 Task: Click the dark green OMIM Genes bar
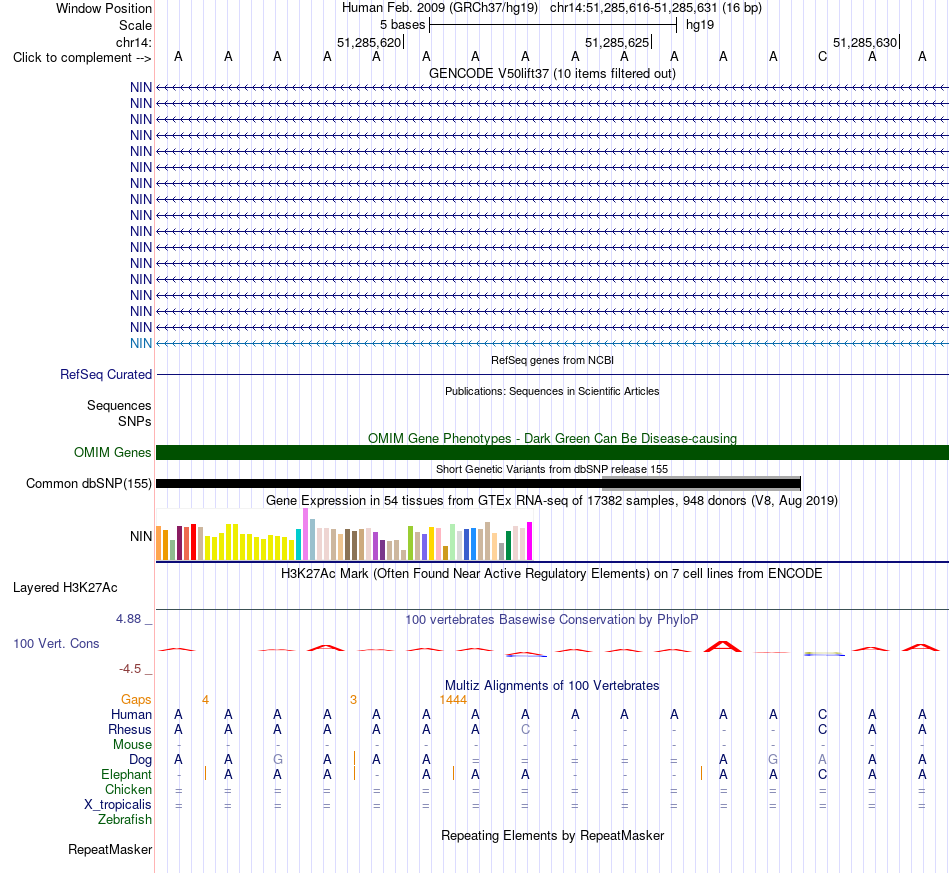552,453
